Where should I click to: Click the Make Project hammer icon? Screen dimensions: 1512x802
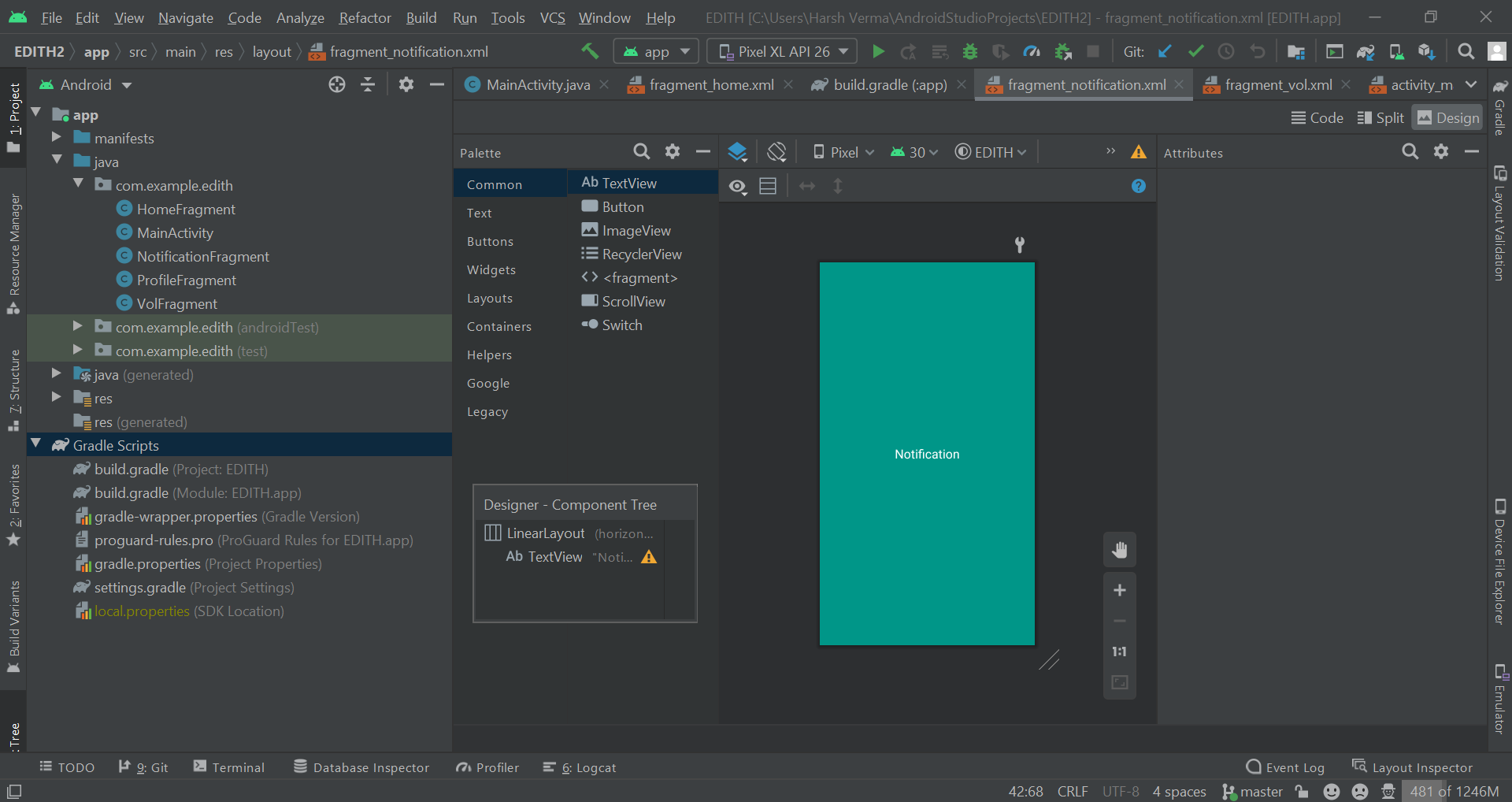tap(590, 51)
